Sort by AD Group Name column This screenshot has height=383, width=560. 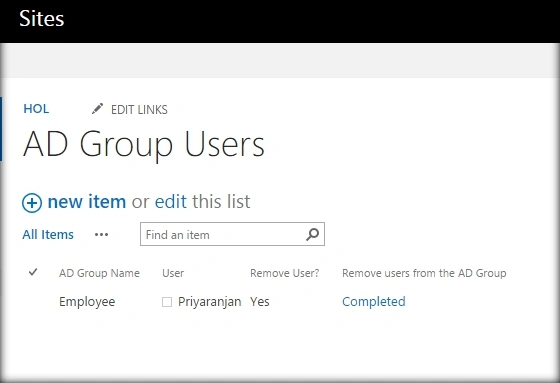[99, 273]
